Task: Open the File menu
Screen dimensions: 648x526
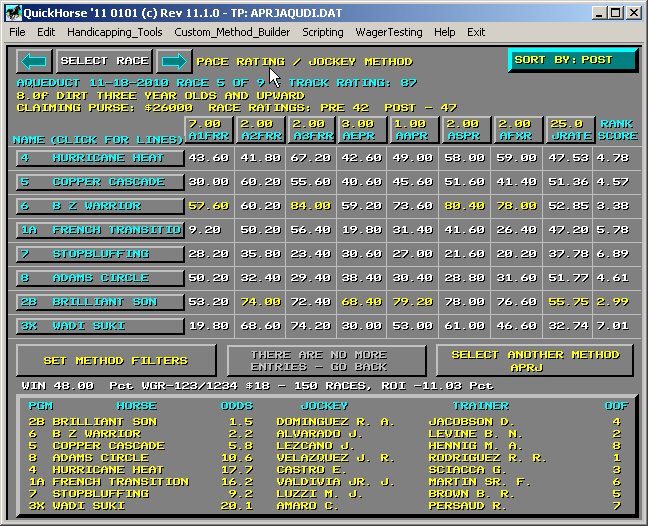Action: (x=18, y=32)
